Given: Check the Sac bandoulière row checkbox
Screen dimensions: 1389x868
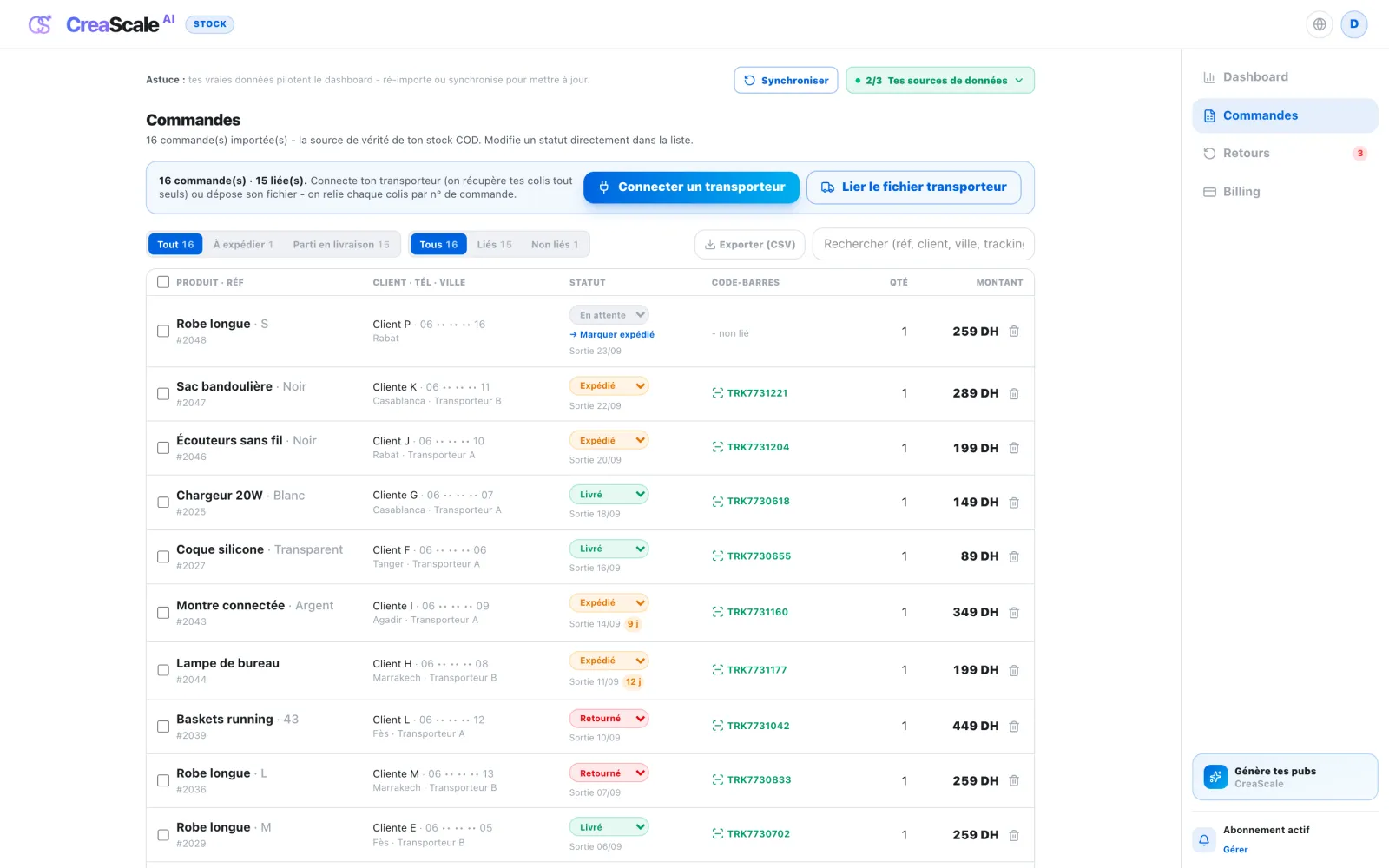Looking at the screenshot, I should [x=163, y=393].
